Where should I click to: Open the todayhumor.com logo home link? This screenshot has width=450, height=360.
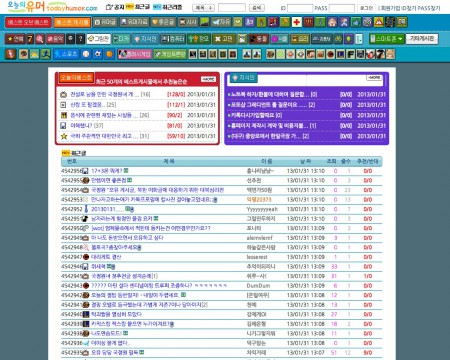click(x=53, y=7)
